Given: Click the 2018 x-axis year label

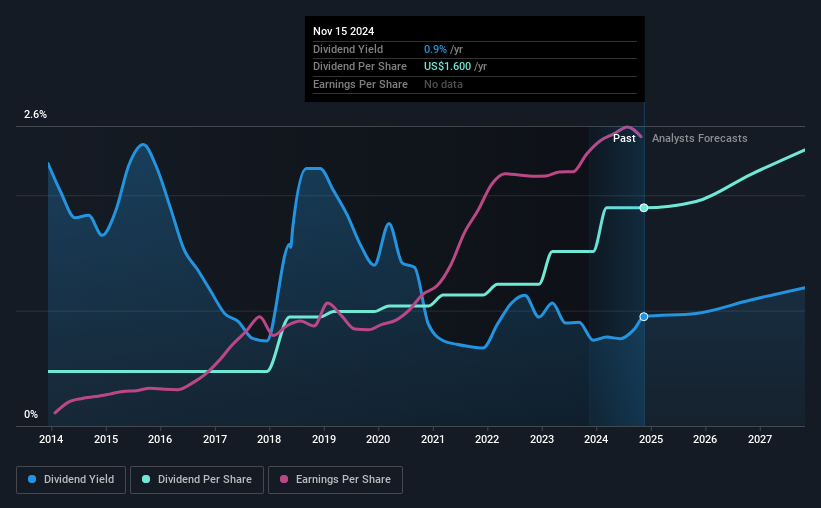Looking at the screenshot, I should tap(269, 439).
